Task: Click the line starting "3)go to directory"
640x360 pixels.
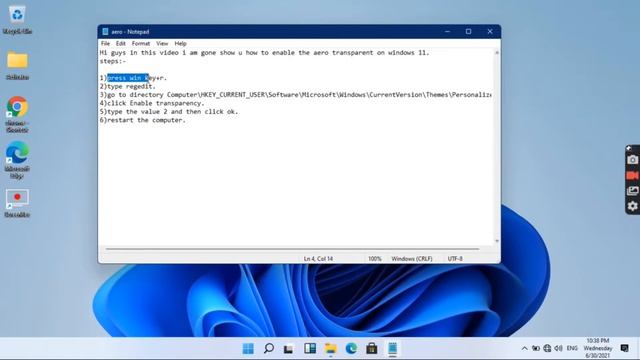Action: click(296, 95)
